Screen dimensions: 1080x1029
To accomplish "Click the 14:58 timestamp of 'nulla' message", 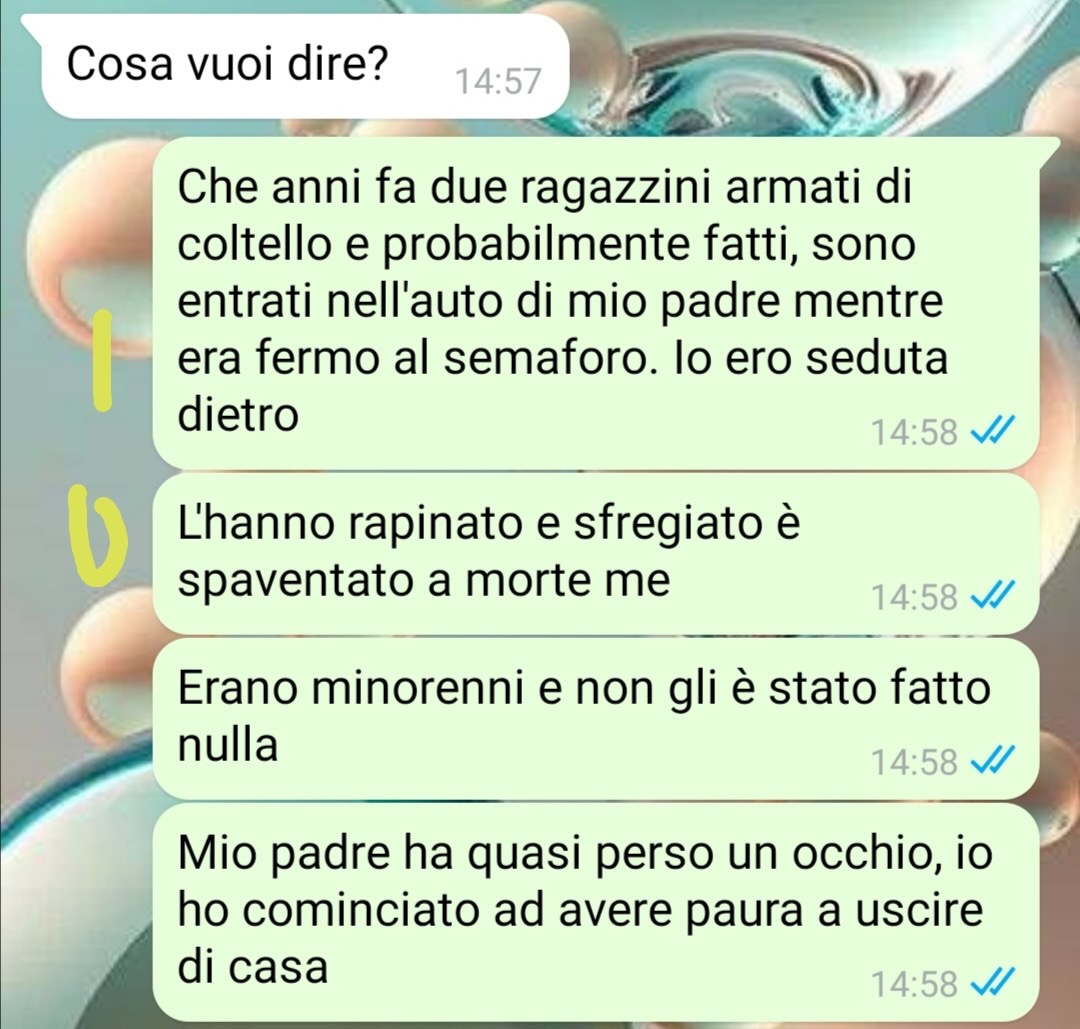I will click(x=914, y=762).
